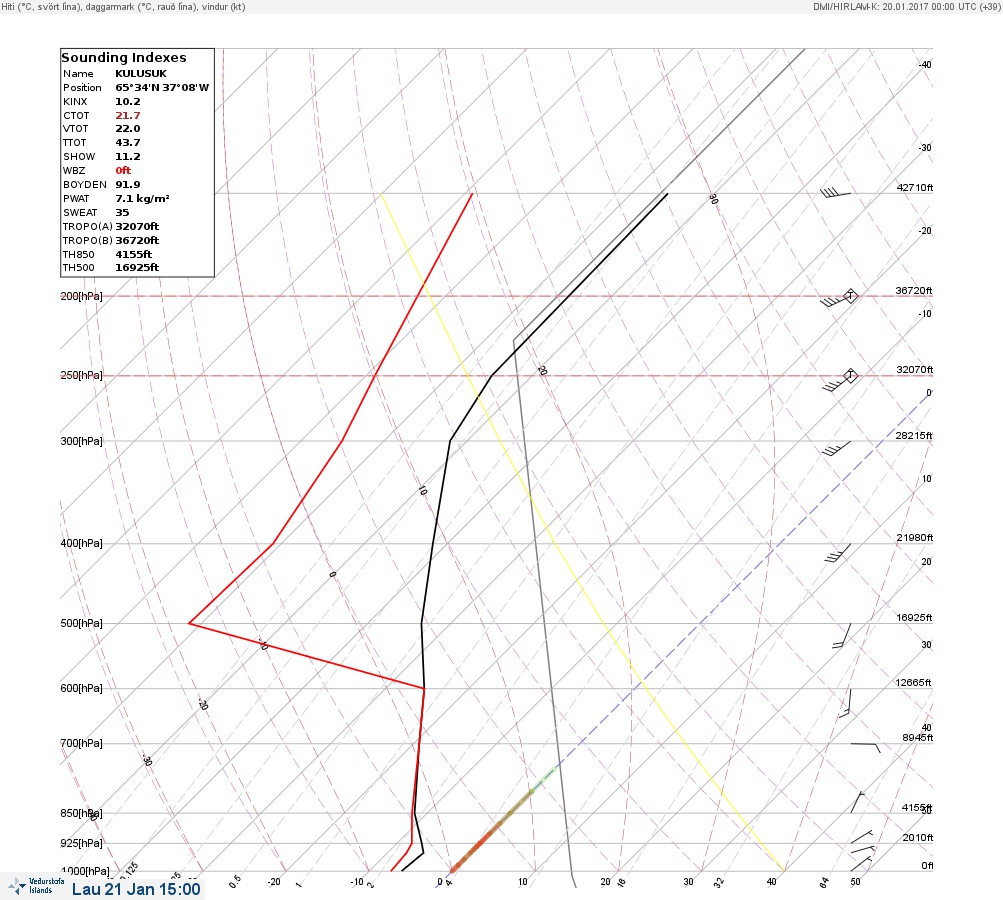Select the wind barb at the 300hPa level
1003x900 pixels.
(836, 448)
